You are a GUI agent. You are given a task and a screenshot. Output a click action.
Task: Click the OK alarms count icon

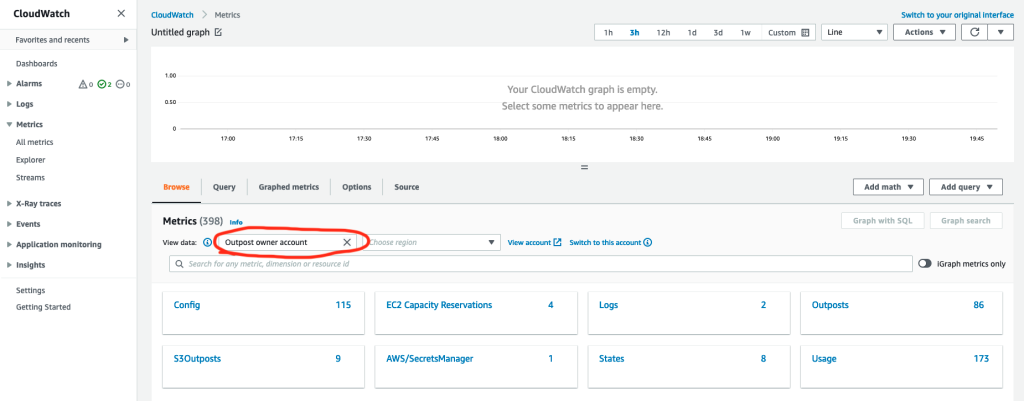pyautogui.click(x=101, y=84)
